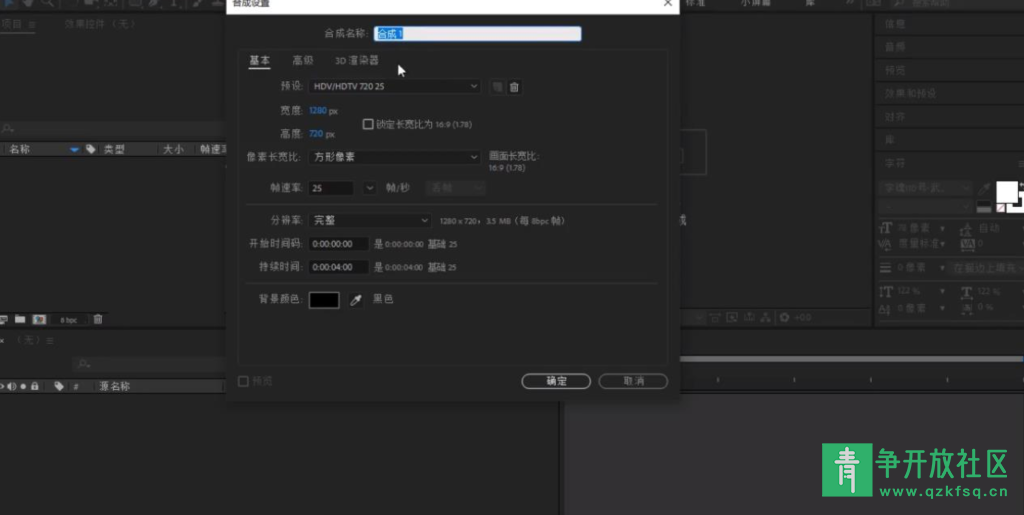Click the 开始时间码 0:00:00:00 field

(x=339, y=244)
